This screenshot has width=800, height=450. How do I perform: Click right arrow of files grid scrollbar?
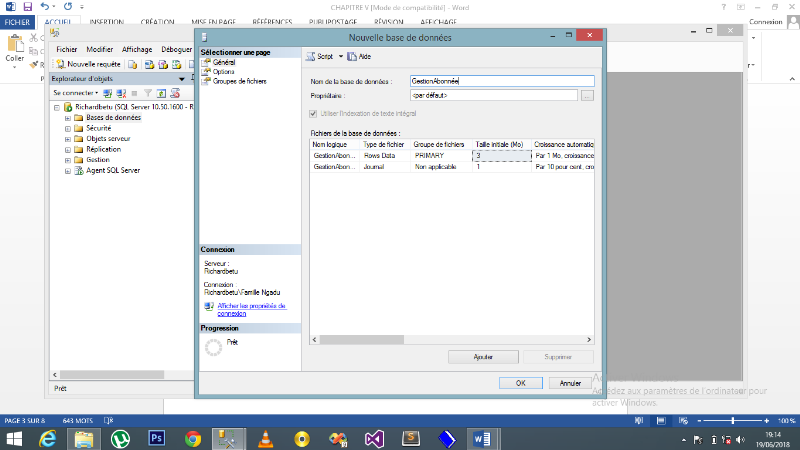589,340
